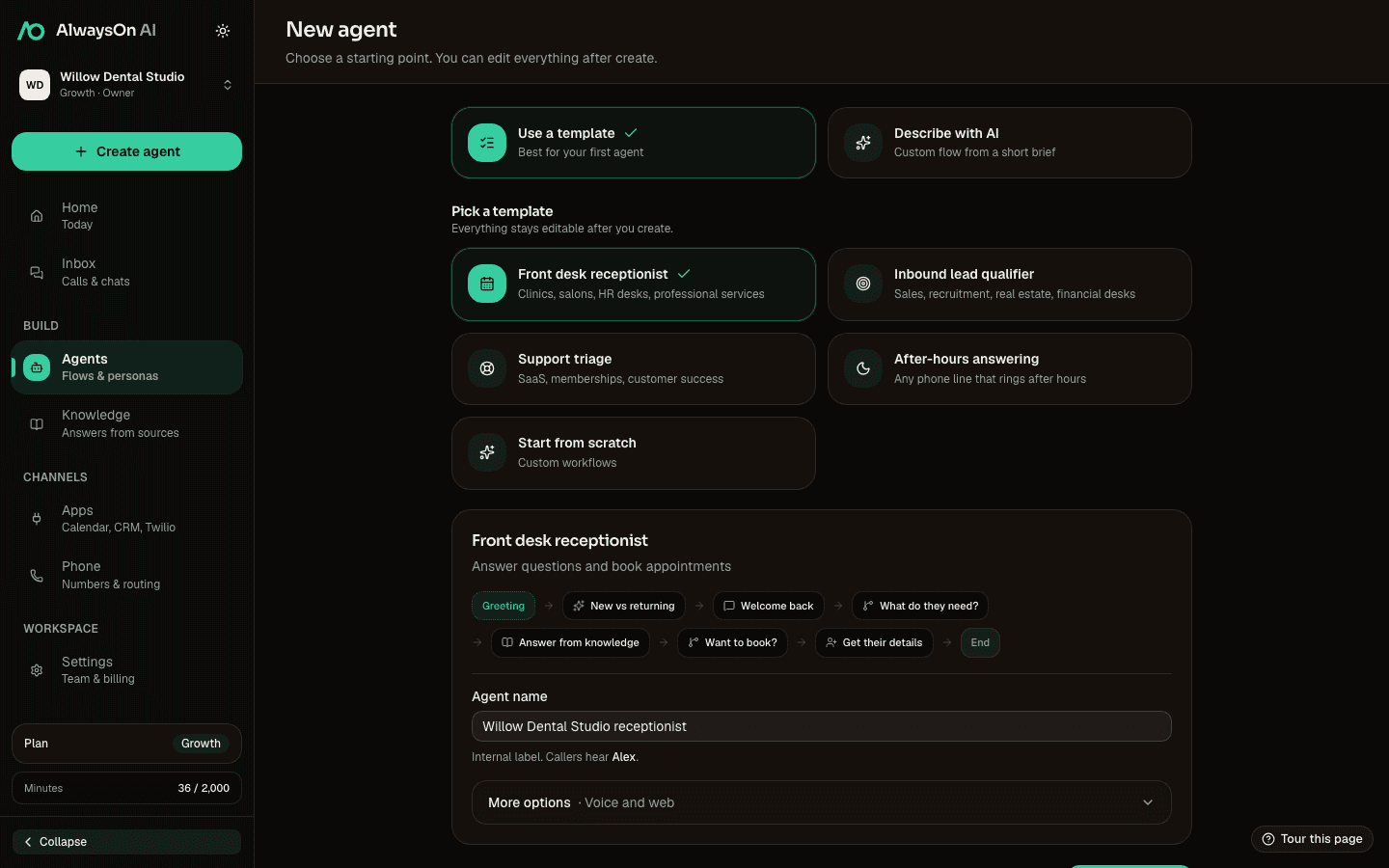Click the New agent page heading
Viewport: 1389px width, 868px height.
point(341,30)
